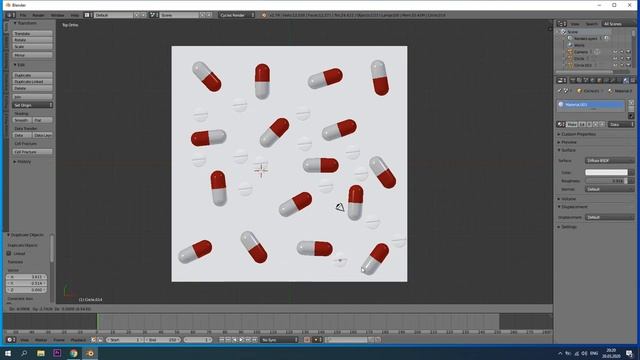Click the End frame field
Image resolution: width=640 pixels, height=360 pixels.
pyautogui.click(x=162, y=340)
